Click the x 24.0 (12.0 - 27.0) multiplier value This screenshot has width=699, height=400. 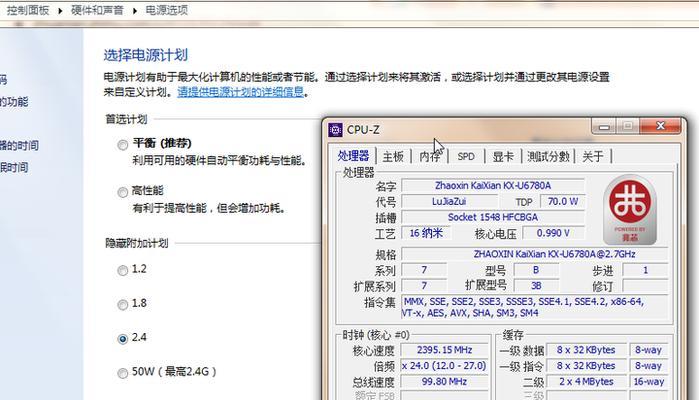click(444, 366)
